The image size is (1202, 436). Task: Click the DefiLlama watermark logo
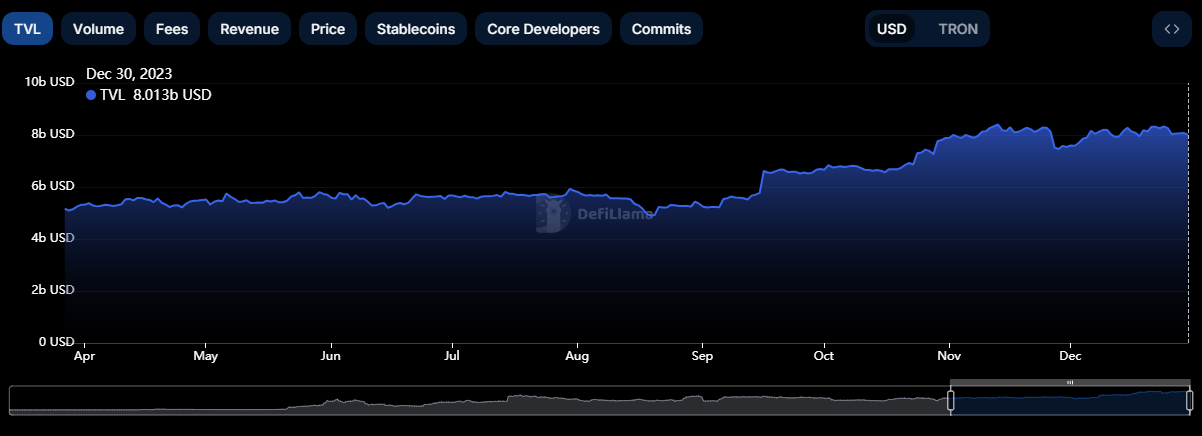(x=553, y=213)
